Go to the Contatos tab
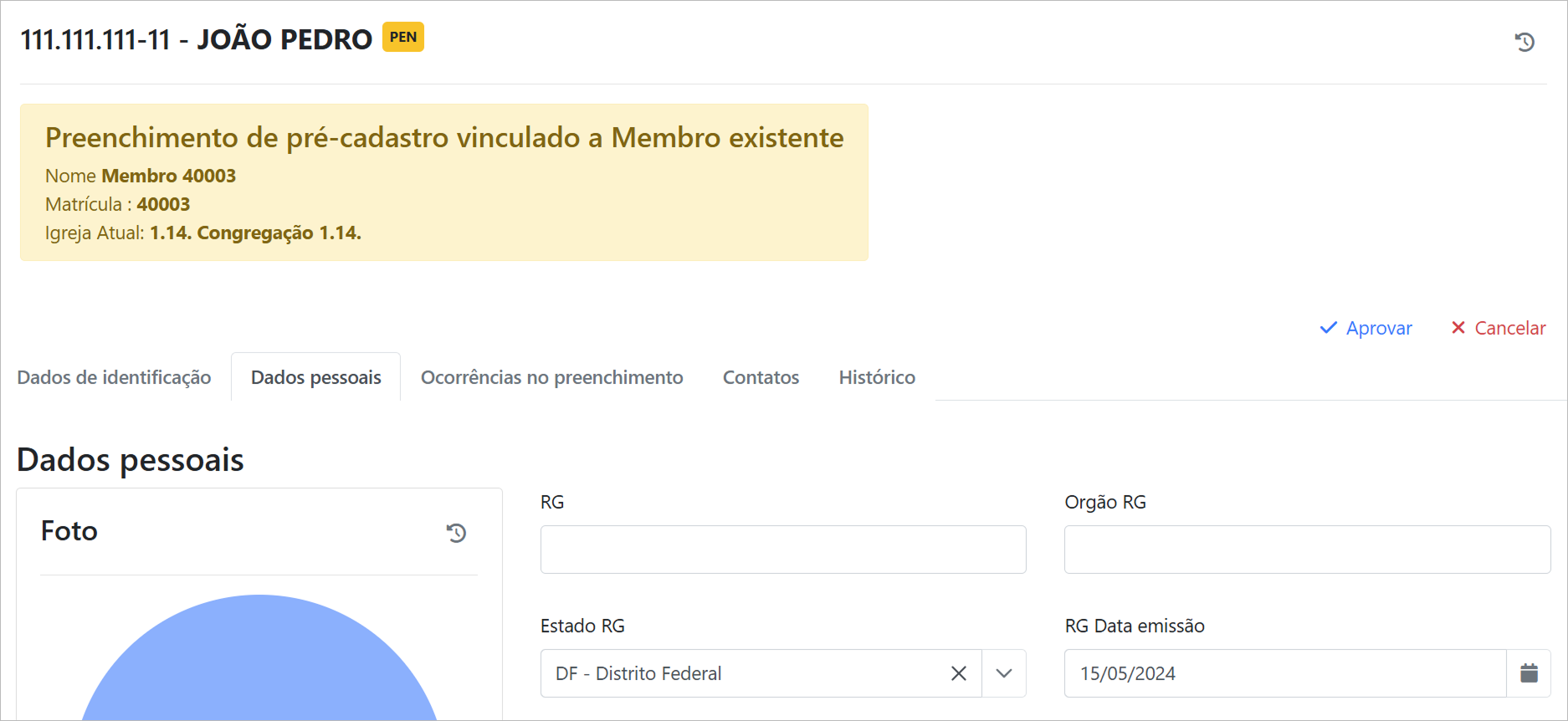Viewport: 1568px width, 721px height. [x=761, y=377]
